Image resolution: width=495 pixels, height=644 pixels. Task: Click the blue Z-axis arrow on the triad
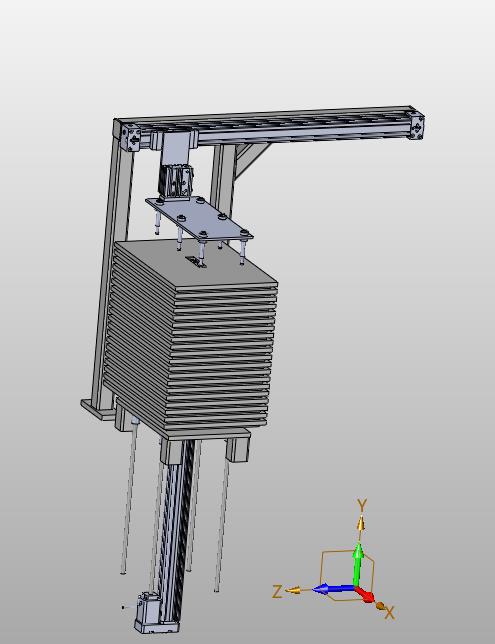click(333, 589)
